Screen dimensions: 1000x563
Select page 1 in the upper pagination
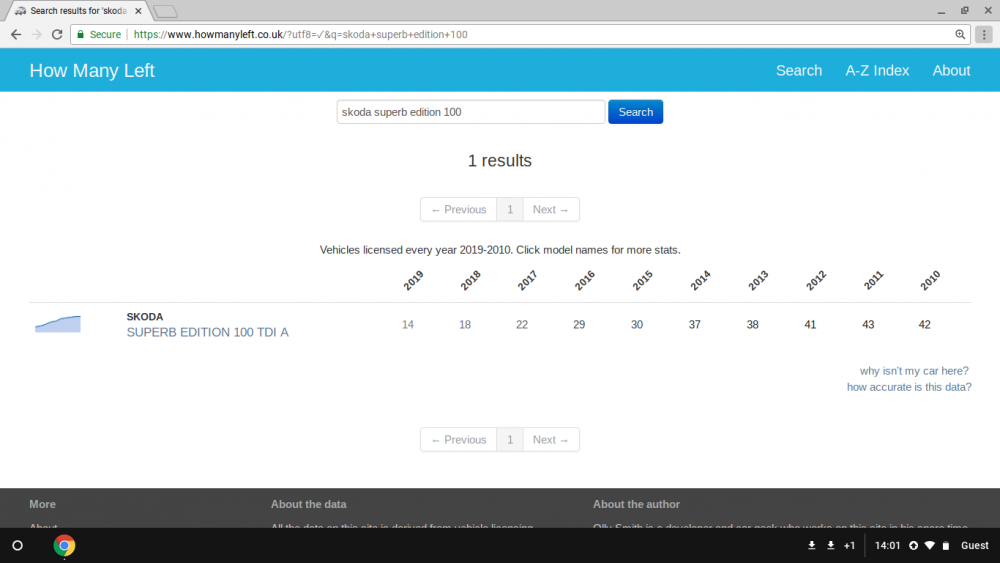pos(510,210)
